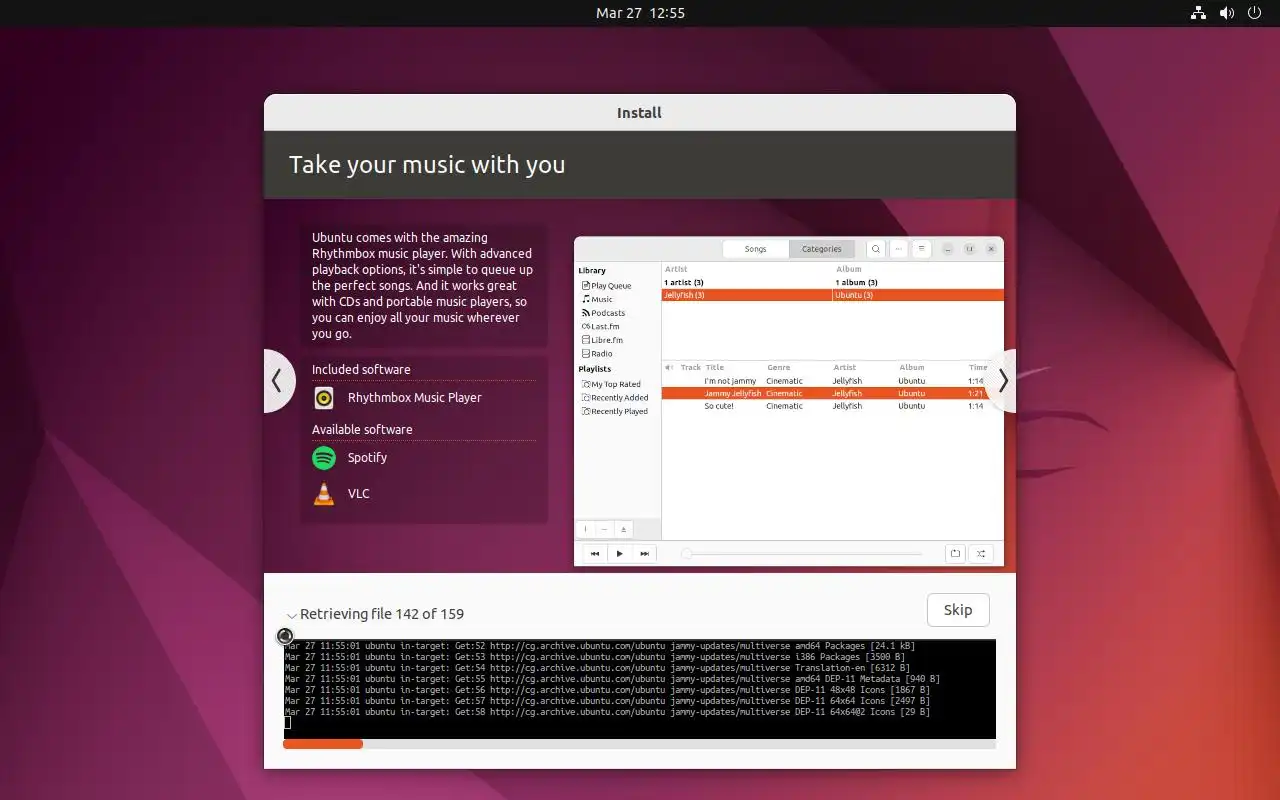Click the previous track button in Rhythmbox

click(595, 553)
